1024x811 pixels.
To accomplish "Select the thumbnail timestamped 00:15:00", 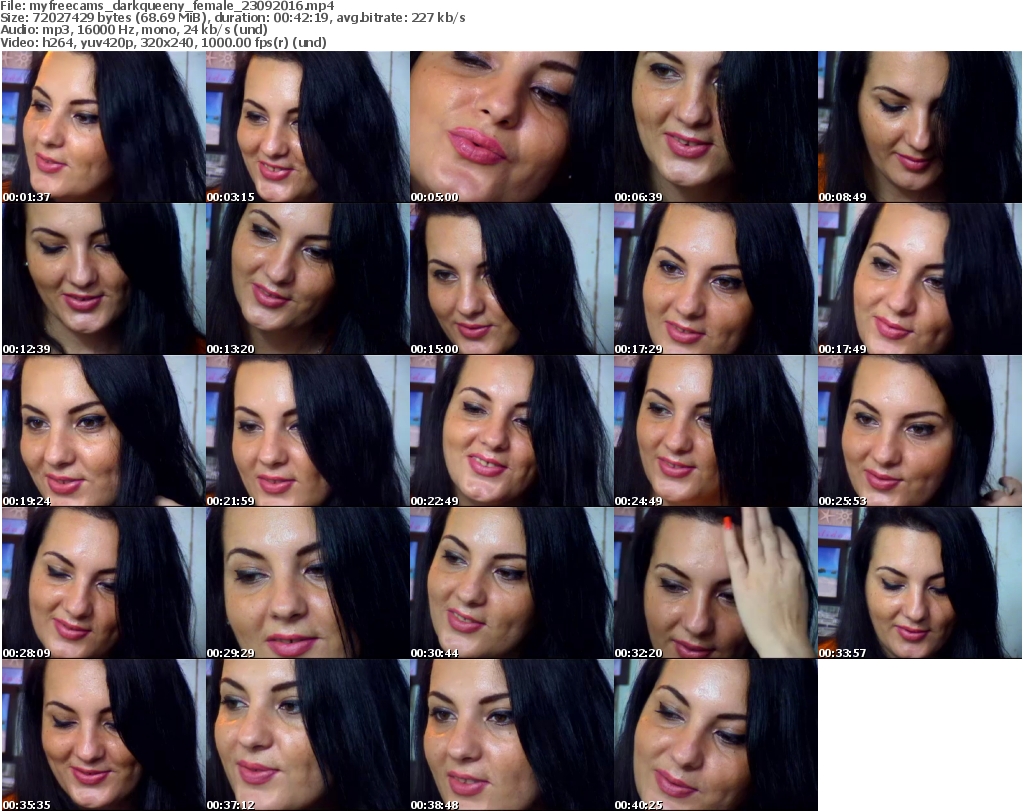I will point(511,279).
